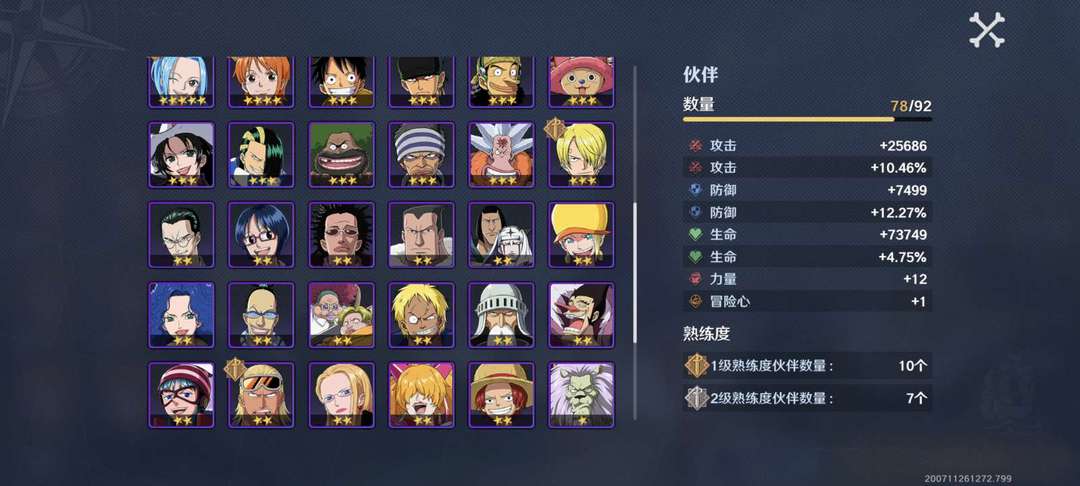Open Shanks portrait with straw hat
The height and width of the screenshot is (486, 1080).
tap(501, 394)
